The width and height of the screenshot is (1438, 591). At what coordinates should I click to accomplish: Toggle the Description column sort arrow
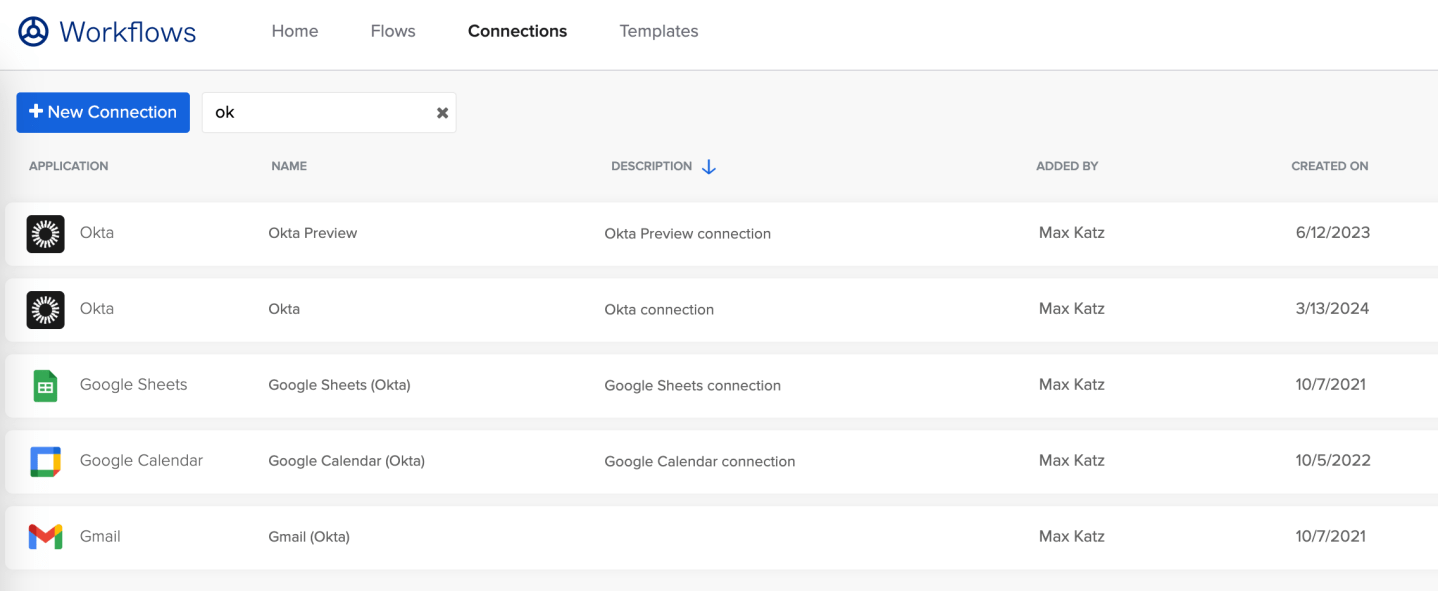point(709,166)
